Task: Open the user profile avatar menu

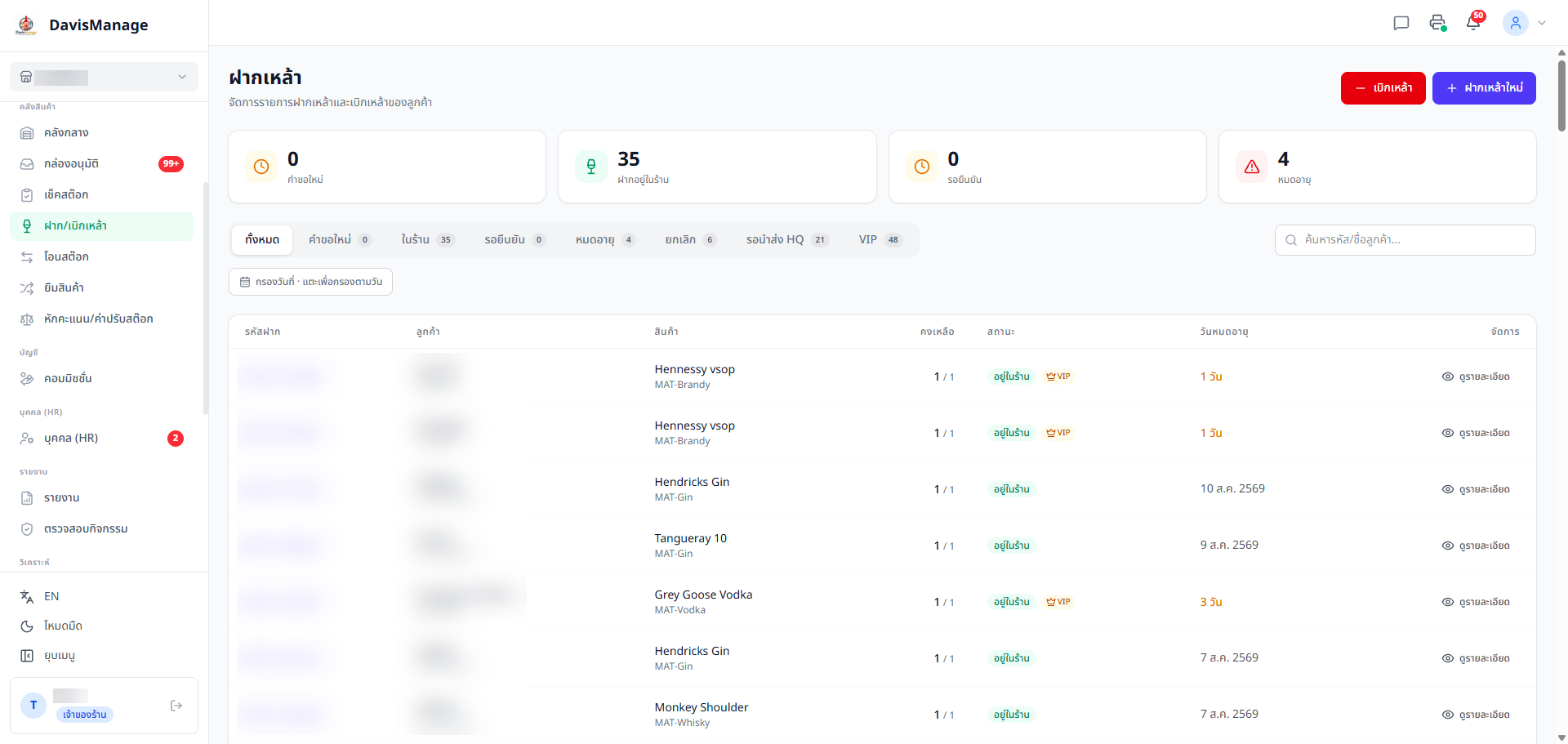Action: [1516, 23]
